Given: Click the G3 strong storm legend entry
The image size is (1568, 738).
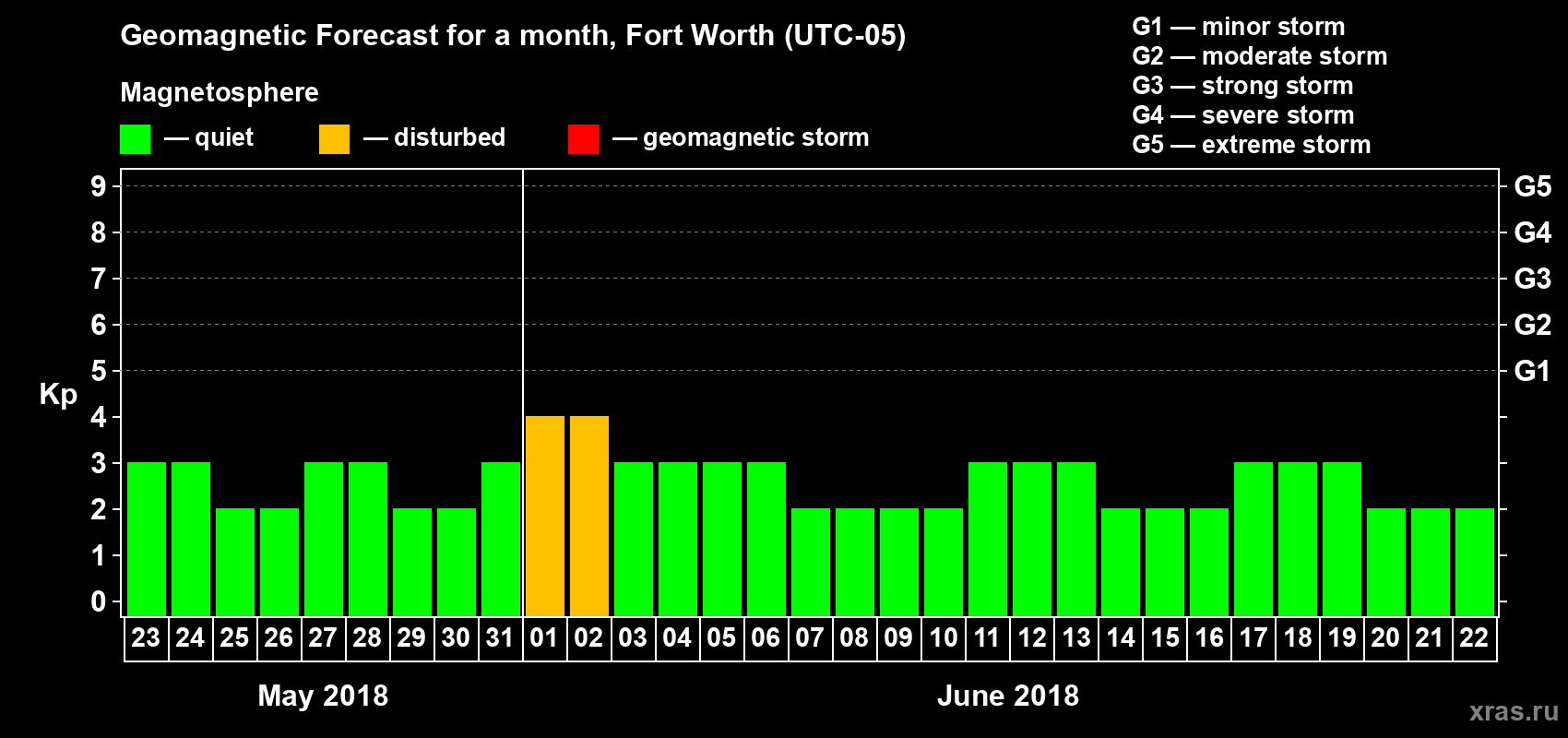Looking at the screenshot, I should [1242, 86].
